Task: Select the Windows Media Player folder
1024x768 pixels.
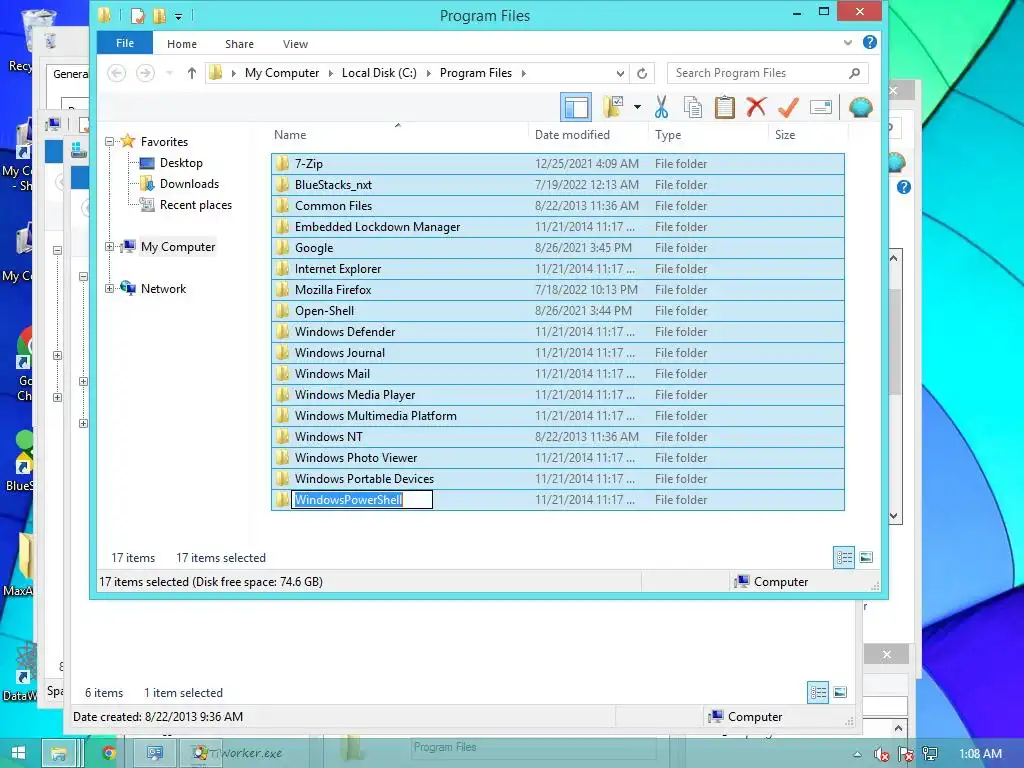Action: [558, 394]
